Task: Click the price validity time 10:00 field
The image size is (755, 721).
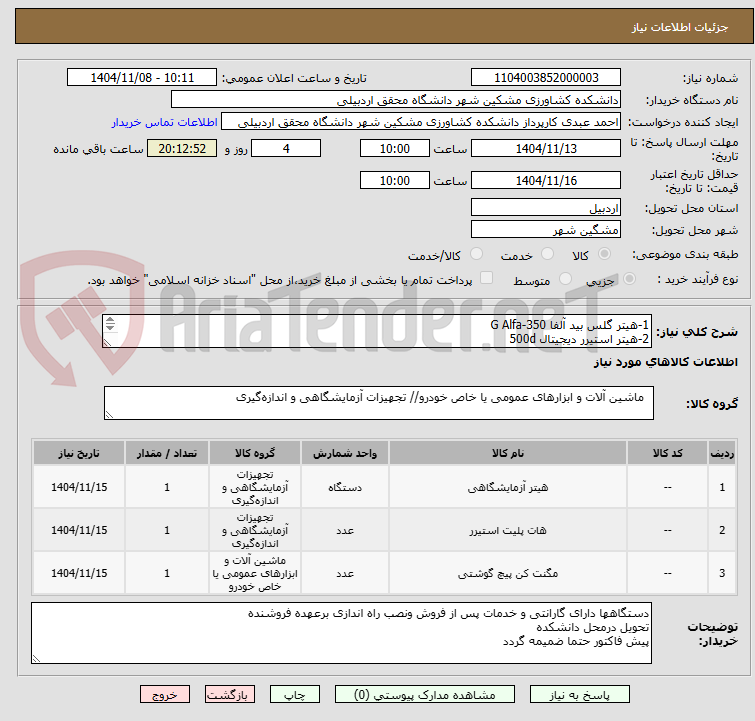Action: (x=394, y=180)
